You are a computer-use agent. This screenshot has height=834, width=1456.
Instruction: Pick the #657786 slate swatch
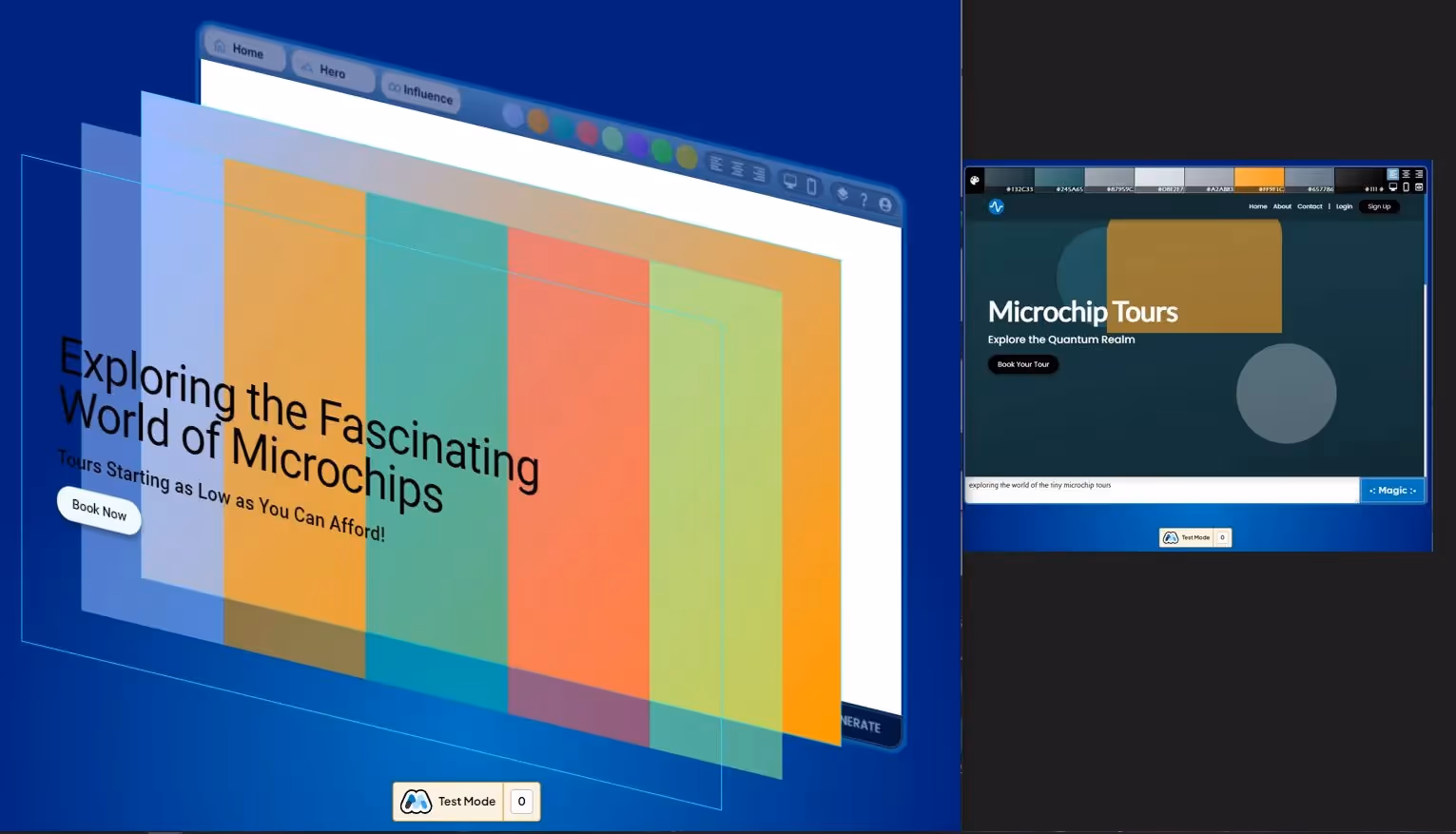(x=1310, y=180)
